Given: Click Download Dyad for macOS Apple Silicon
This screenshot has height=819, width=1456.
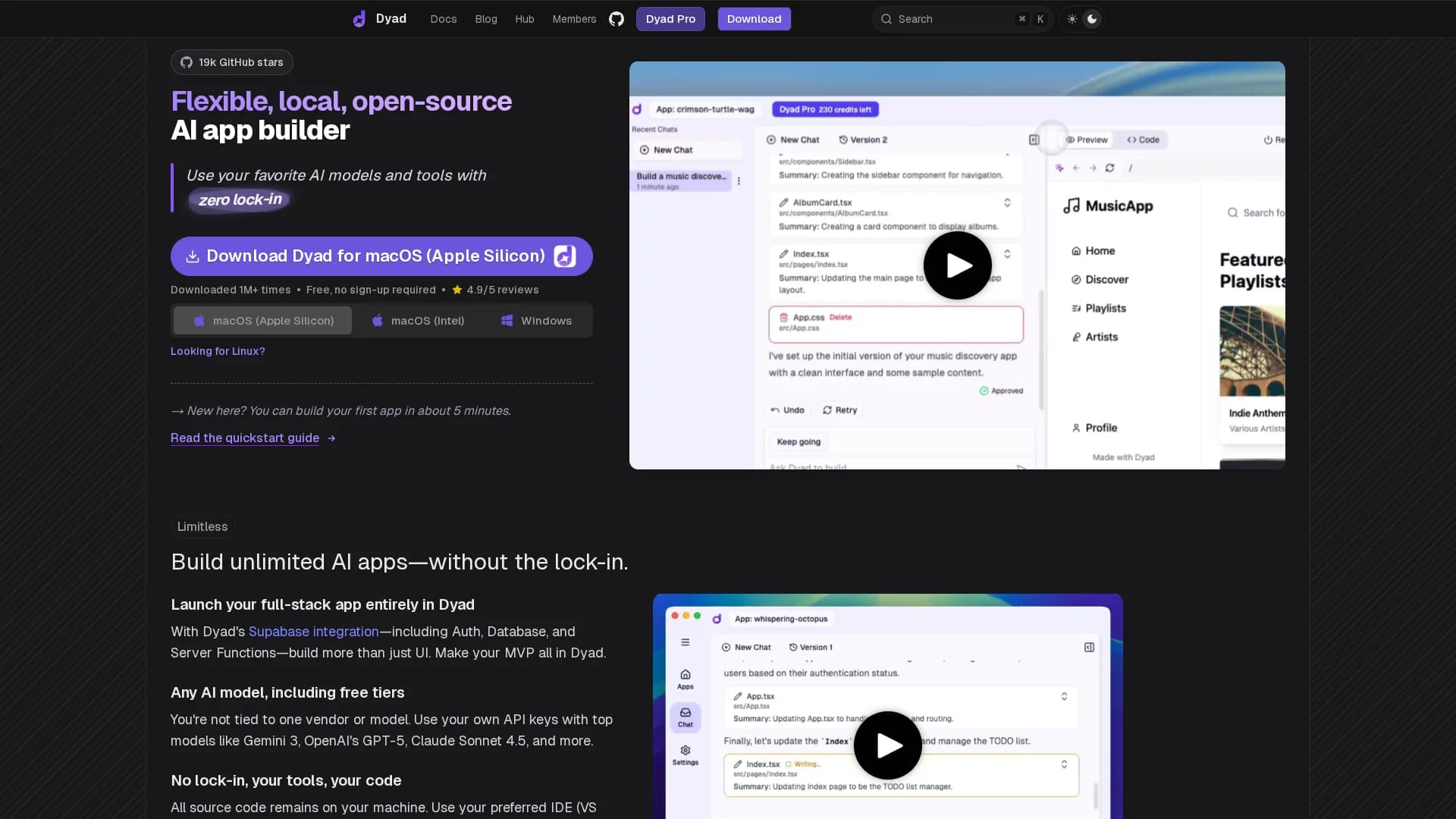Looking at the screenshot, I should coord(381,256).
